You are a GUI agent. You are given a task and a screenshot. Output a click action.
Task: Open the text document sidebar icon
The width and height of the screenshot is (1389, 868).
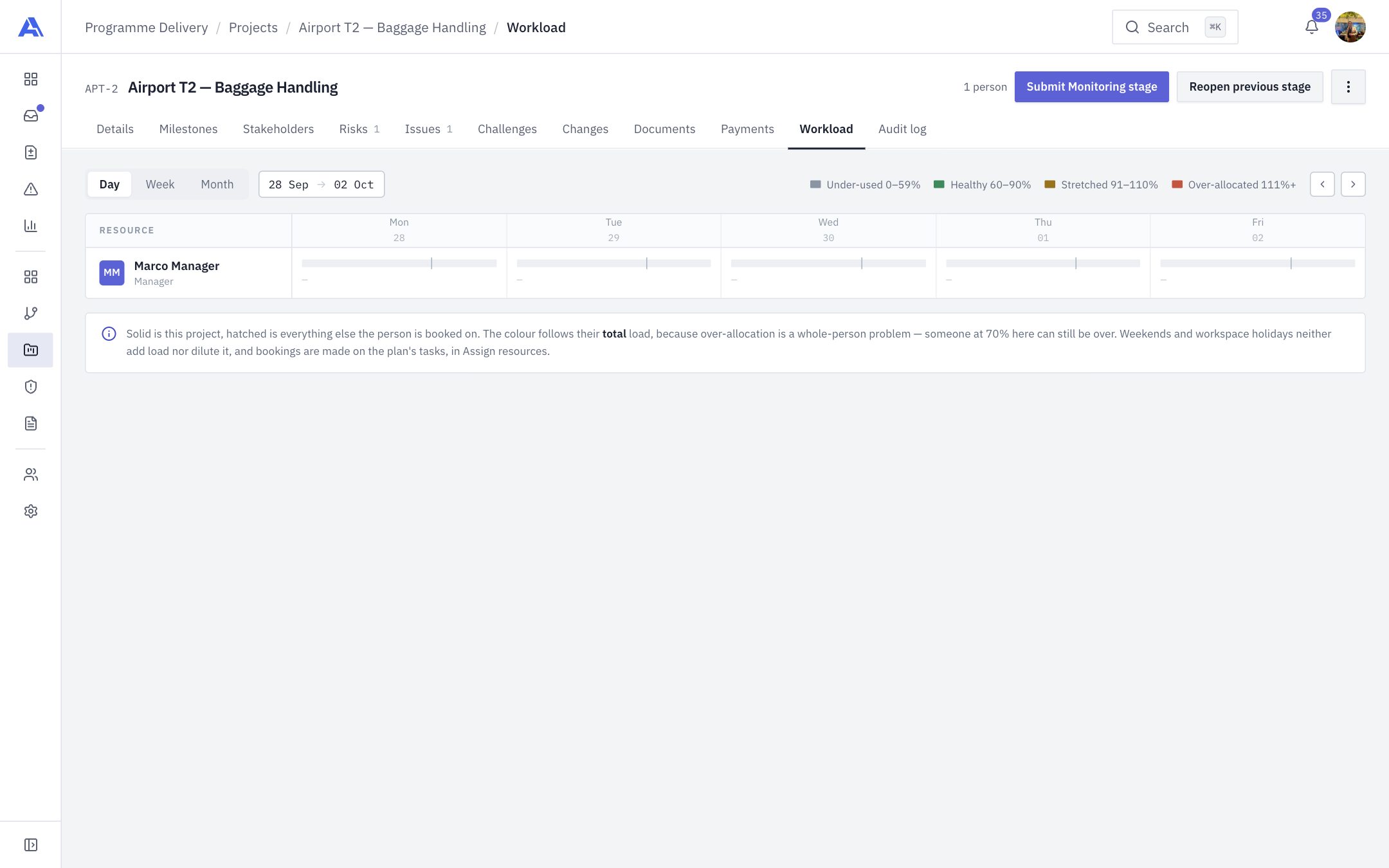(x=30, y=423)
